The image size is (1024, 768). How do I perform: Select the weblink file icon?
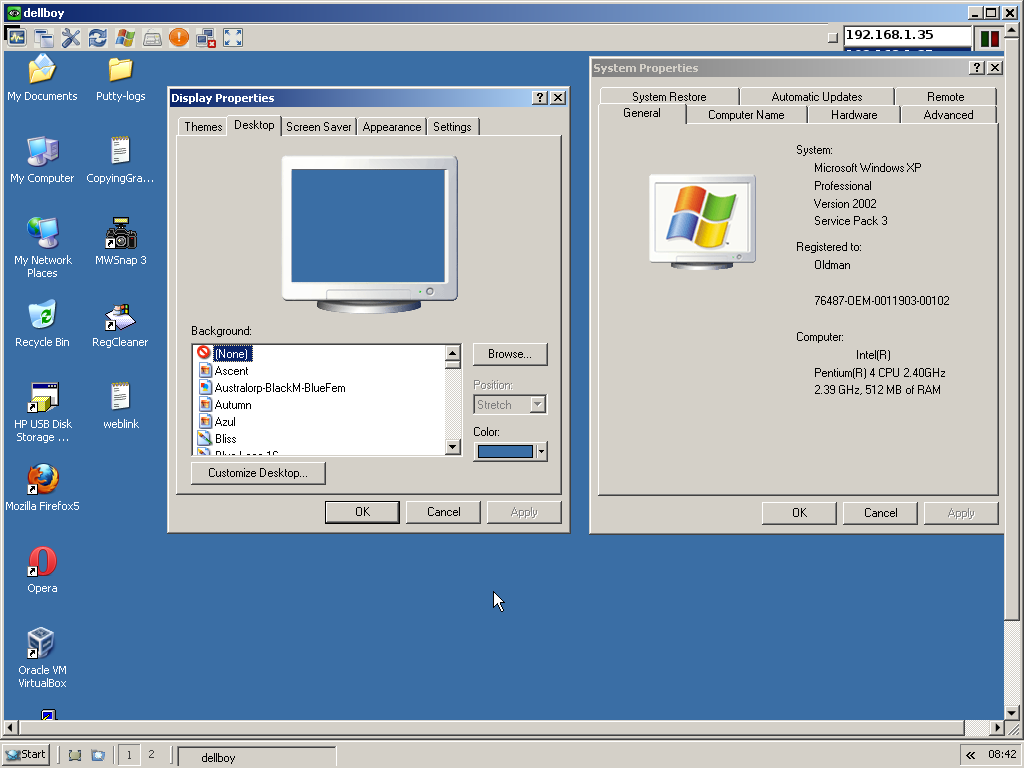click(x=120, y=406)
